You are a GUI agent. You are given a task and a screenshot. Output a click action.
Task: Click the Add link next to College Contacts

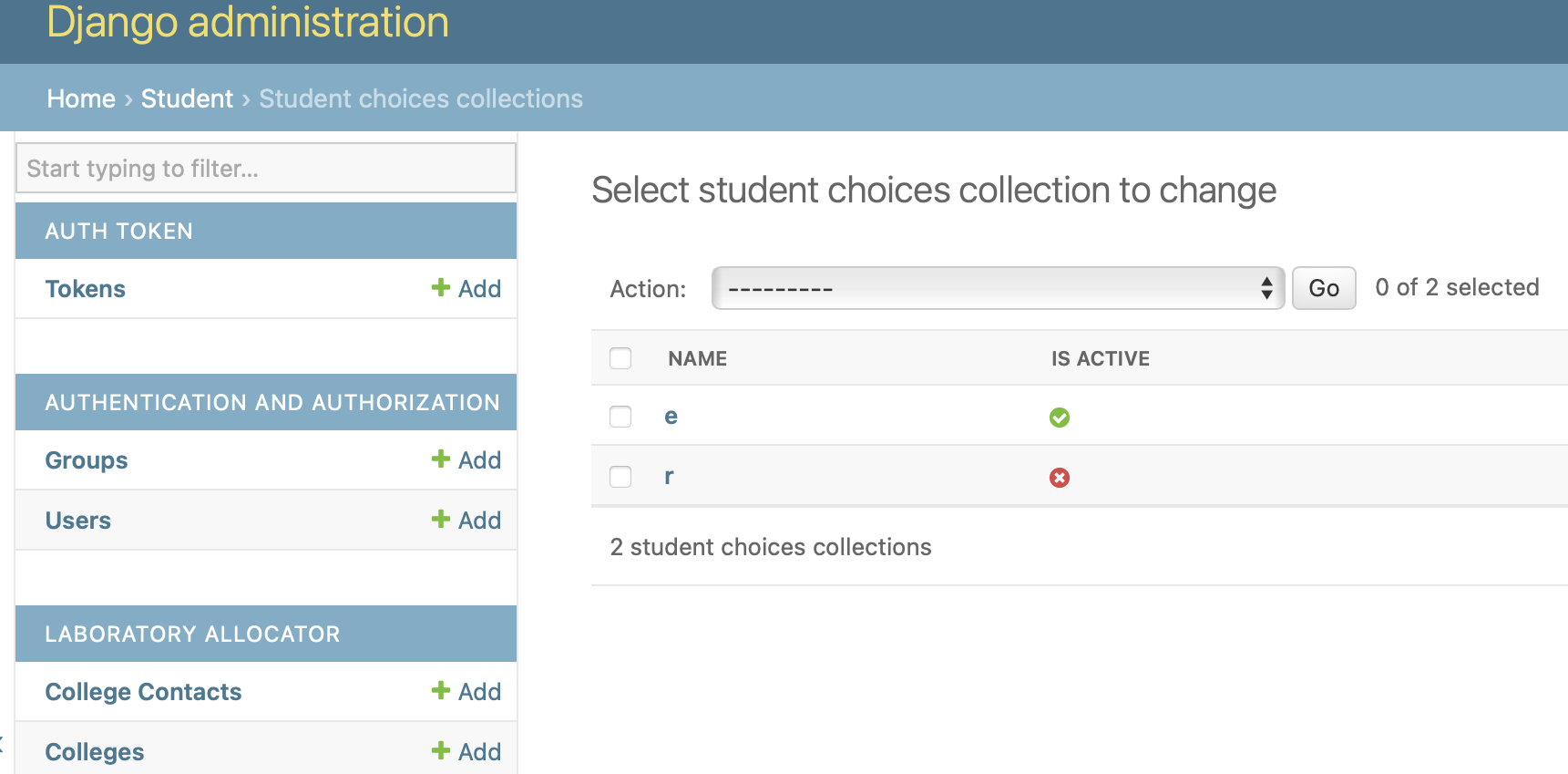point(466,691)
